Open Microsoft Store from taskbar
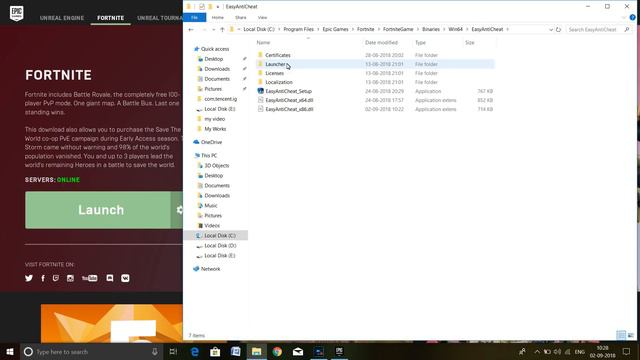 tap(215, 351)
